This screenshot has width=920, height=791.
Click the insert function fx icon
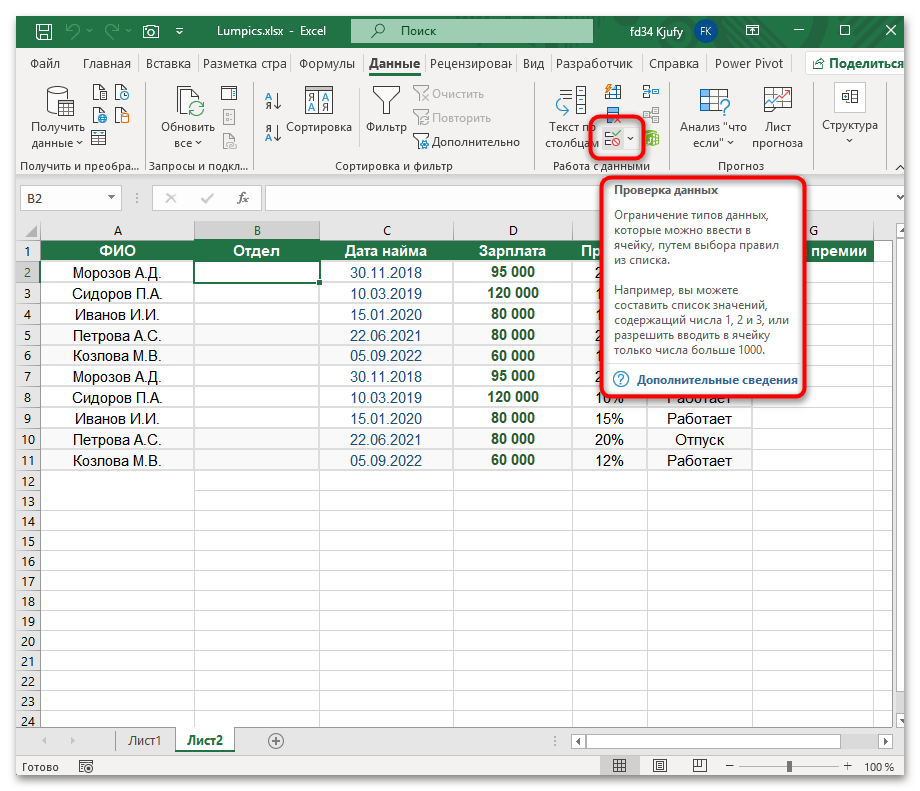click(242, 198)
